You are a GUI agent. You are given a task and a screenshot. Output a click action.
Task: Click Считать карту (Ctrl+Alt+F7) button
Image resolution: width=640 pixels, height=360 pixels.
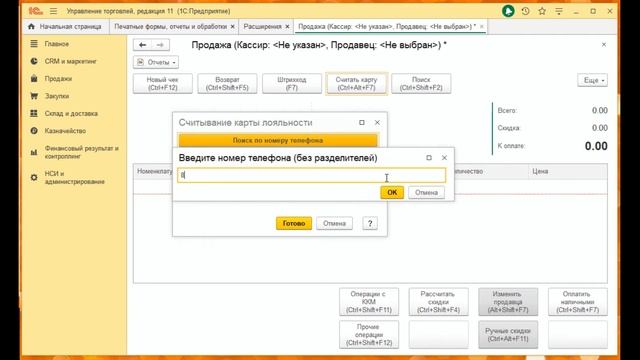pos(356,84)
